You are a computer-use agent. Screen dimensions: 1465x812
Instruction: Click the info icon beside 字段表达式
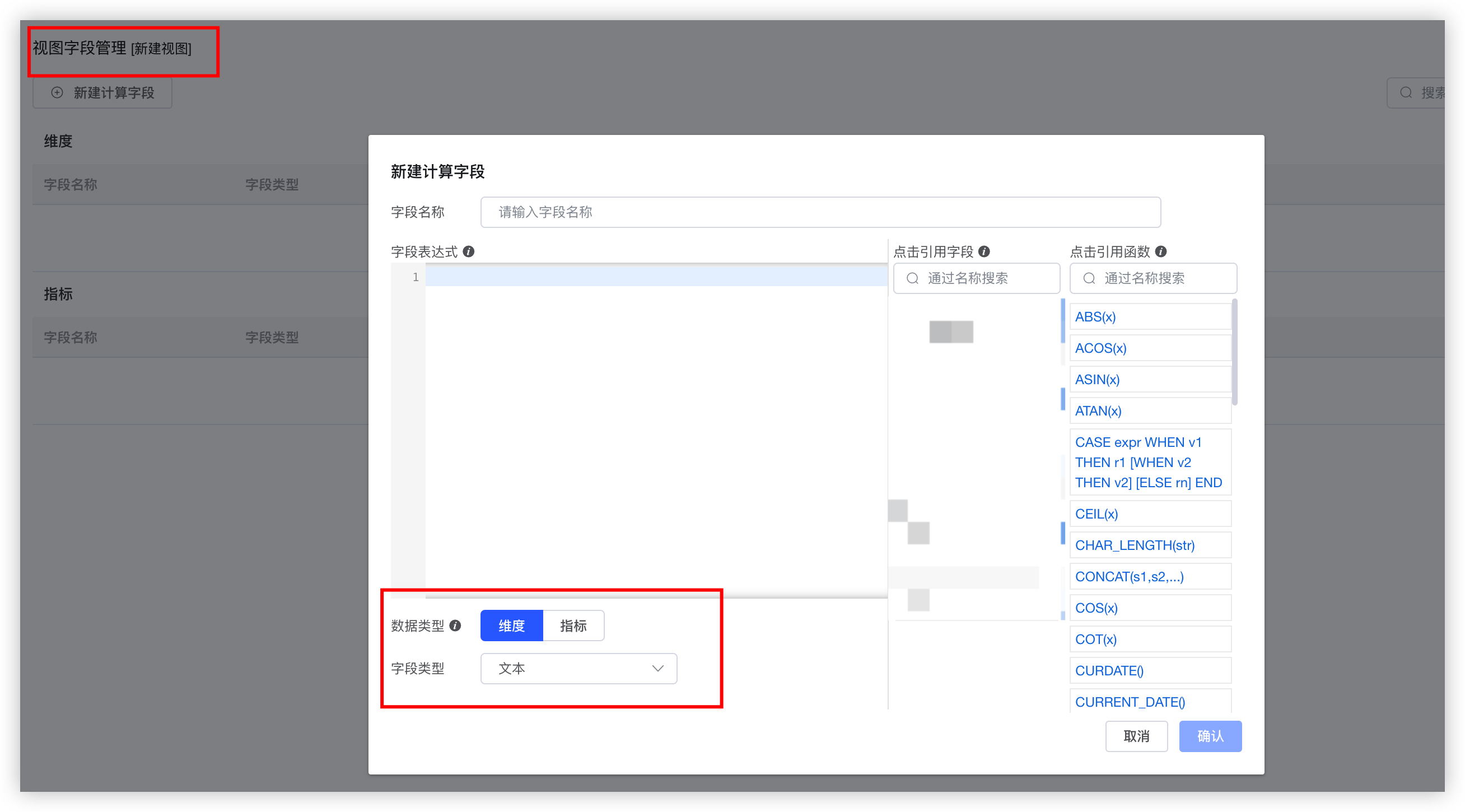[x=469, y=251]
